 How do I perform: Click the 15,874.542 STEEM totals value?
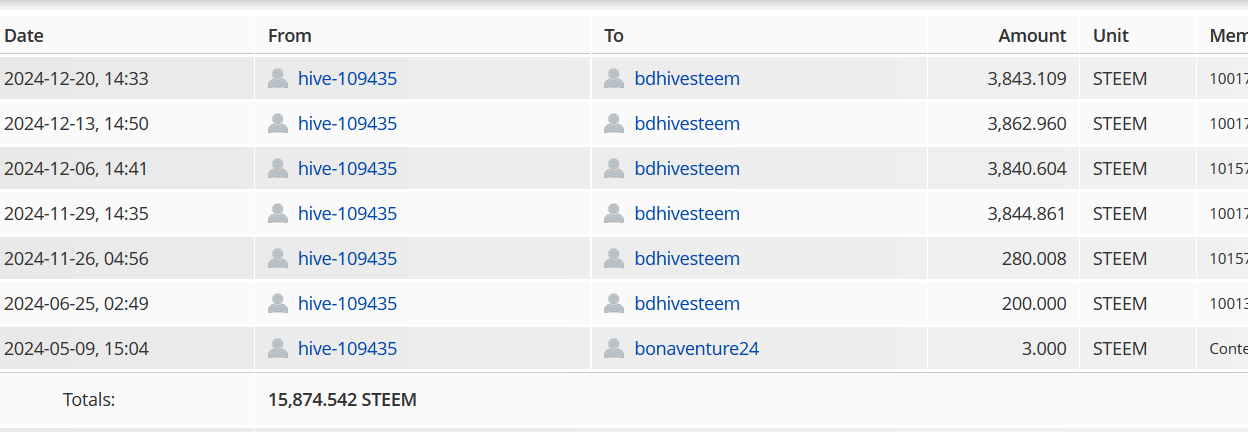point(342,400)
